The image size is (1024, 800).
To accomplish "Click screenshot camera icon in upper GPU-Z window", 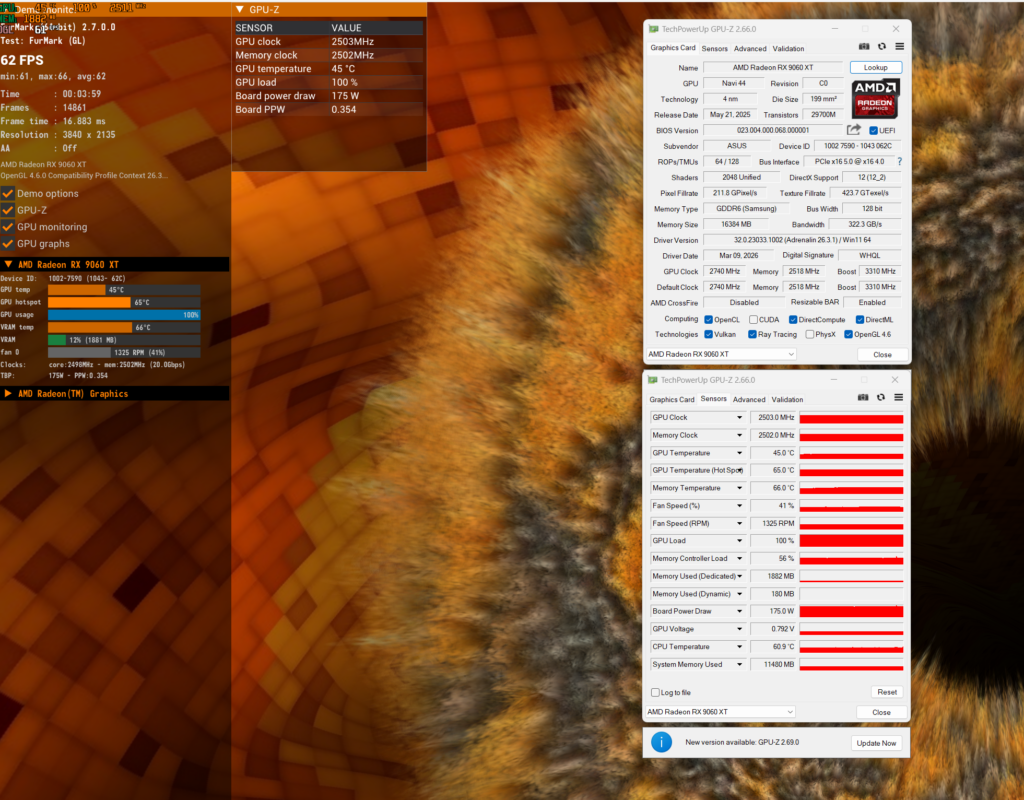I will pos(864,47).
